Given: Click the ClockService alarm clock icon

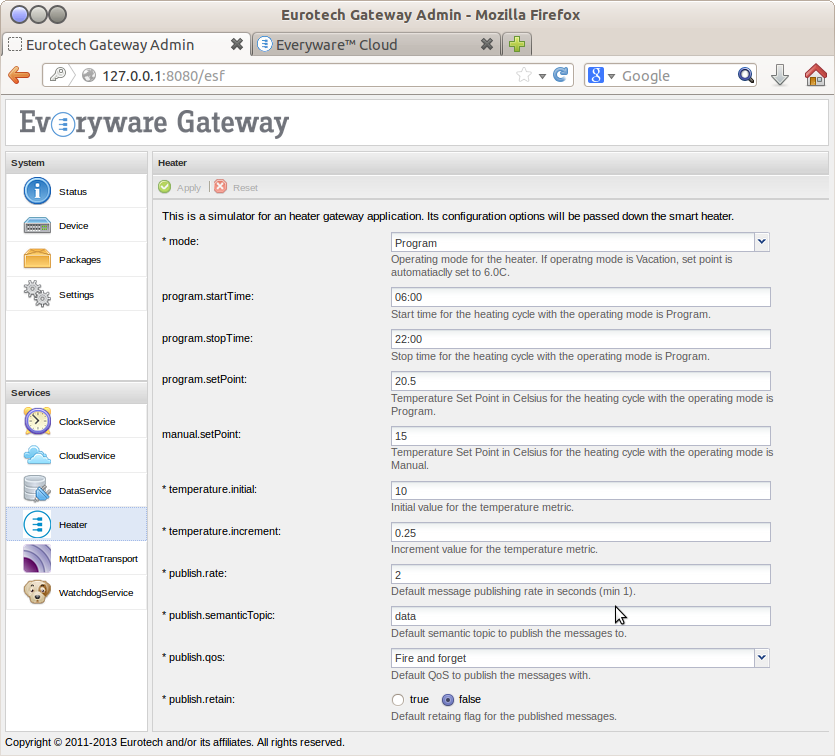Looking at the screenshot, I should click(x=37, y=421).
